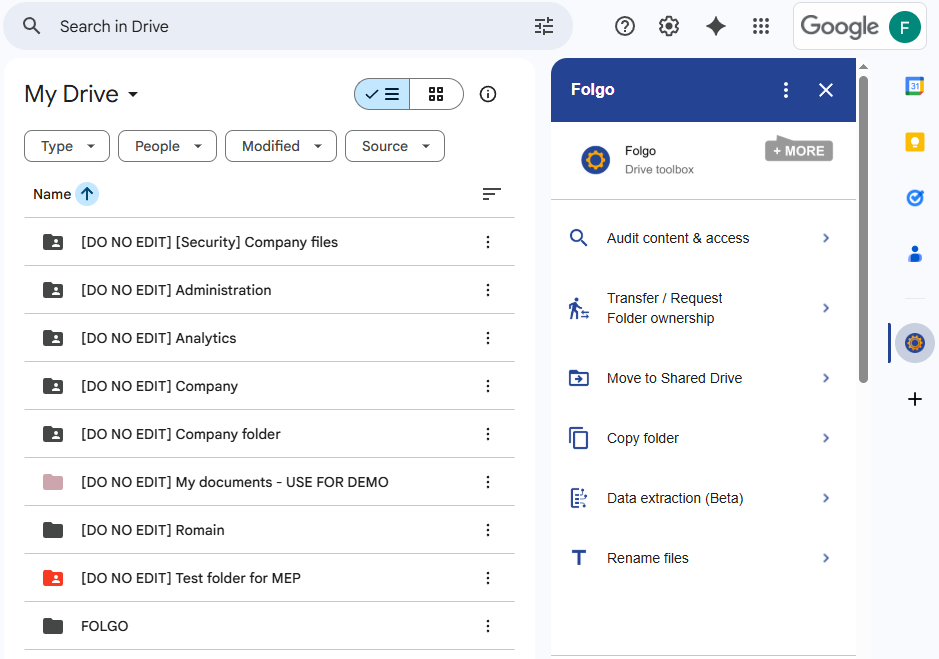
Task: Expand the My Drive dropdown arrow
Action: point(133,94)
